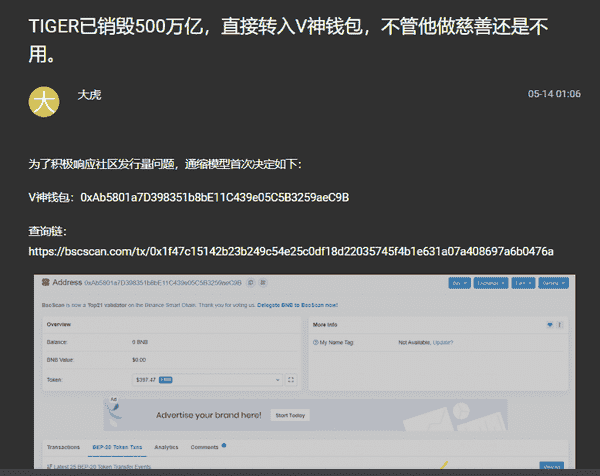
Task: Click the Update? name tag link
Action: coord(443,342)
